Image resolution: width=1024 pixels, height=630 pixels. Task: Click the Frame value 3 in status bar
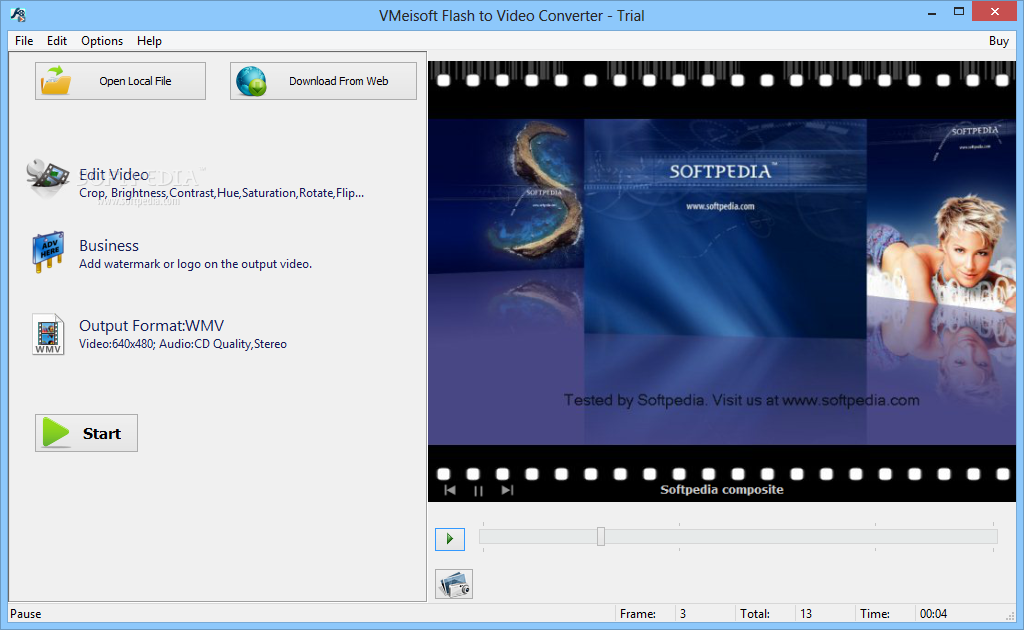pos(683,614)
